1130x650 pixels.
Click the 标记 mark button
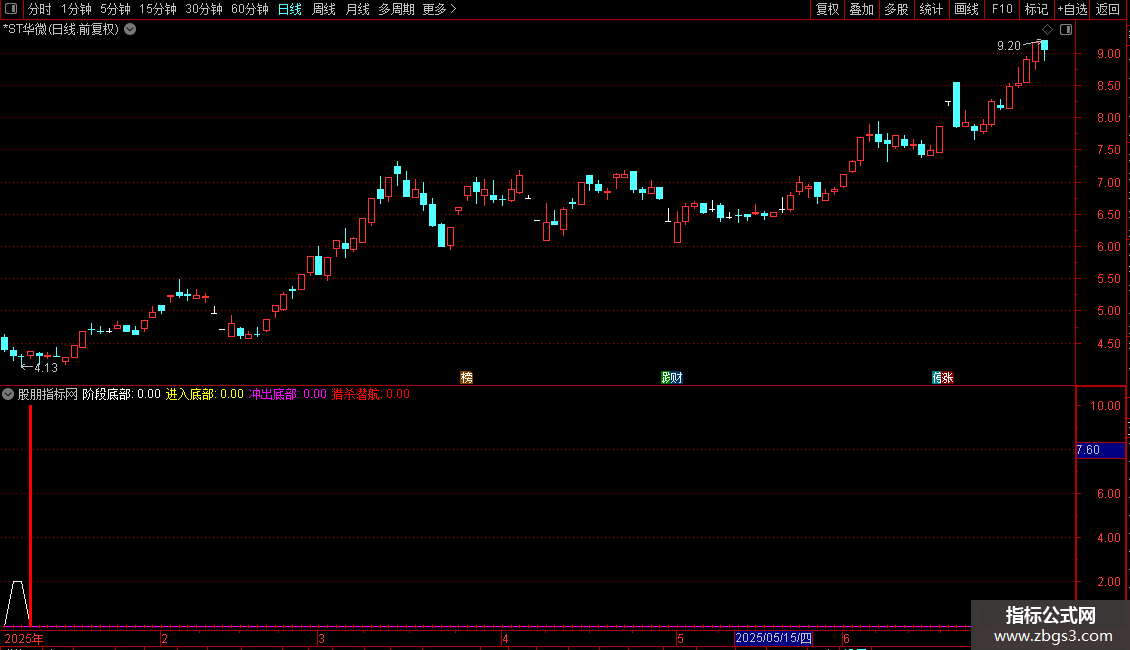click(x=1036, y=9)
